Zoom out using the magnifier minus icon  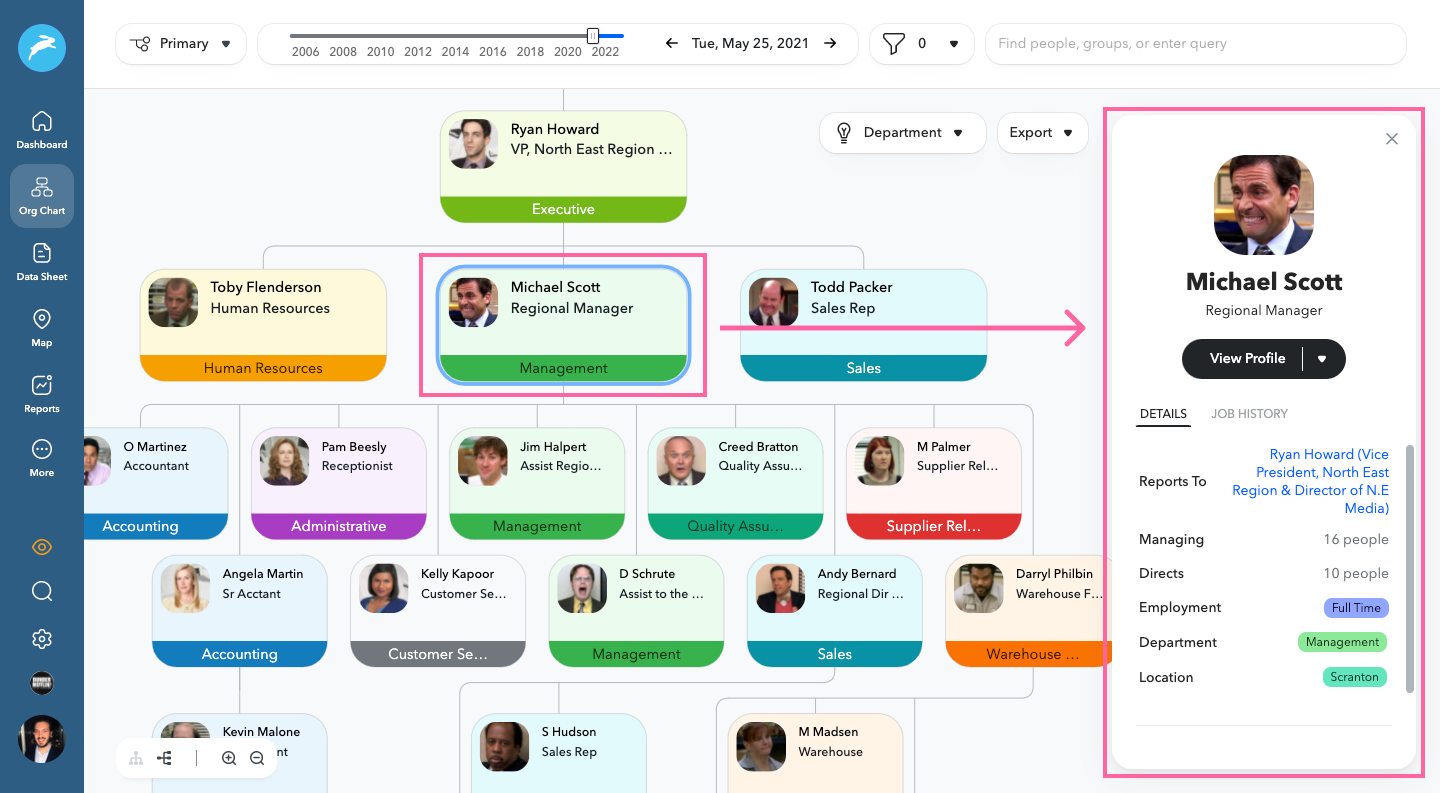257,758
